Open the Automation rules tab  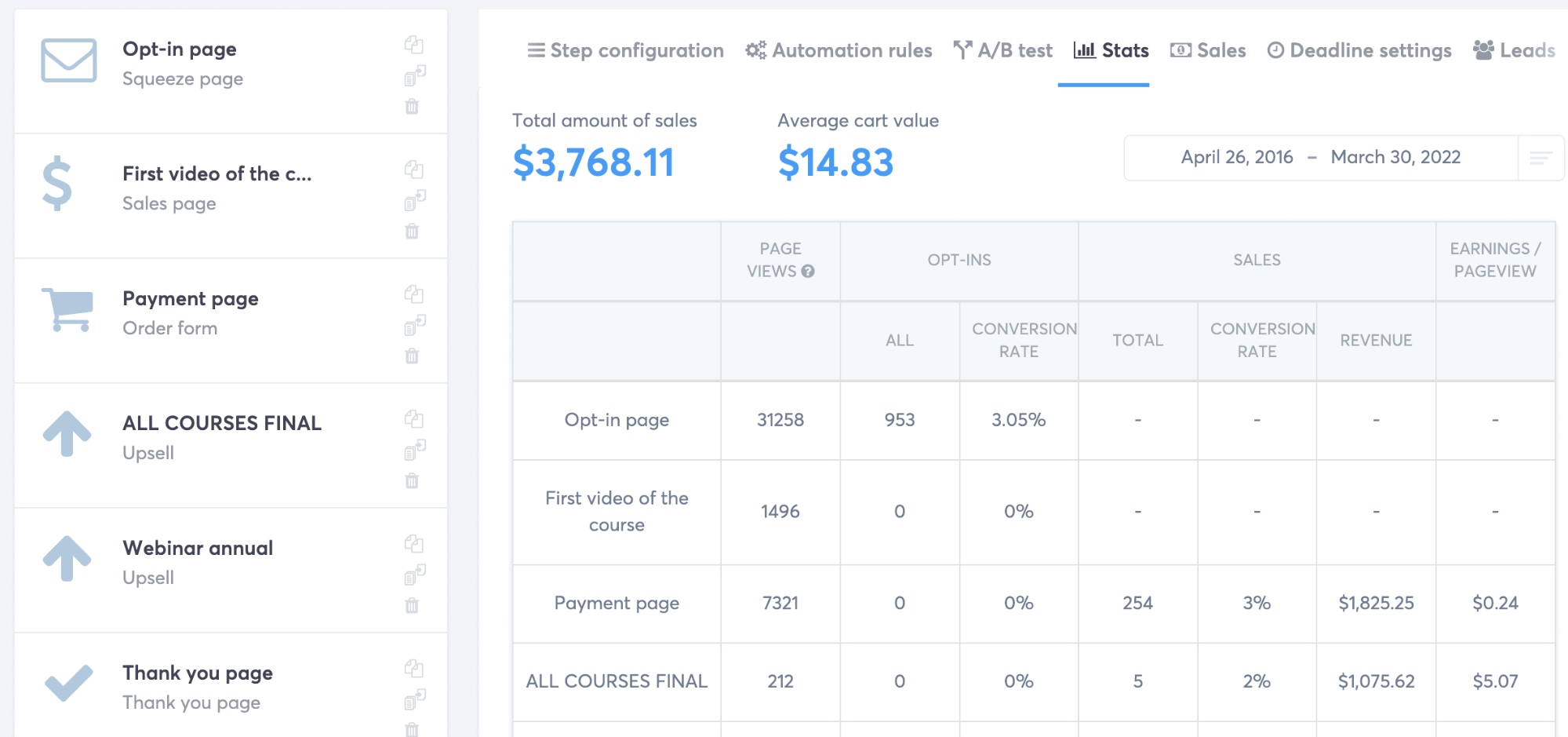pyautogui.click(x=838, y=50)
